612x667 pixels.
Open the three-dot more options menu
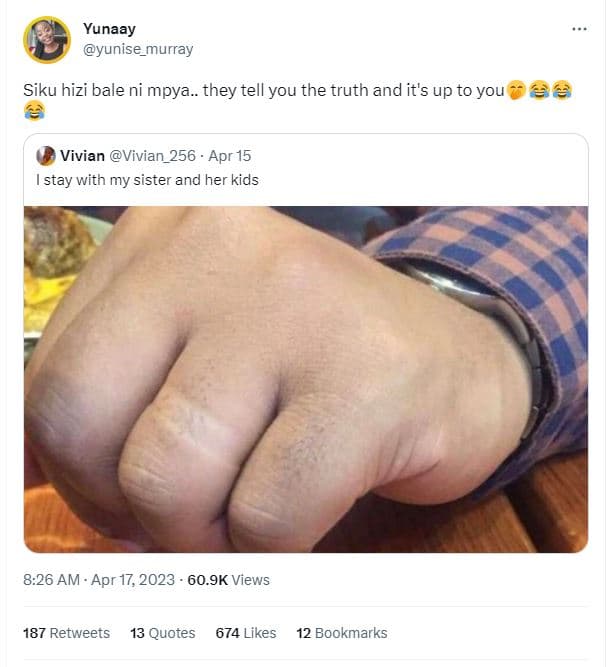[579, 29]
